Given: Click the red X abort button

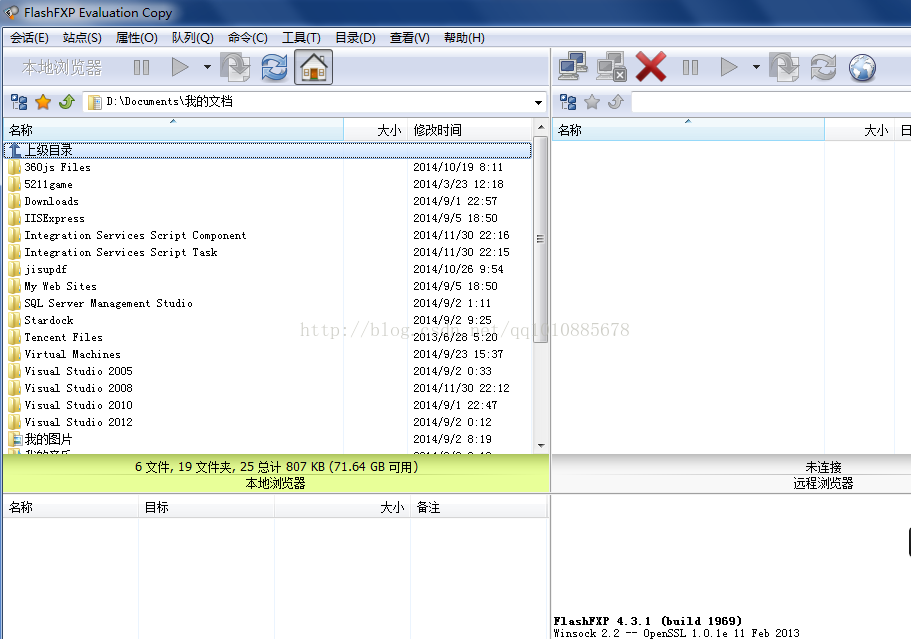Looking at the screenshot, I should coord(651,66).
